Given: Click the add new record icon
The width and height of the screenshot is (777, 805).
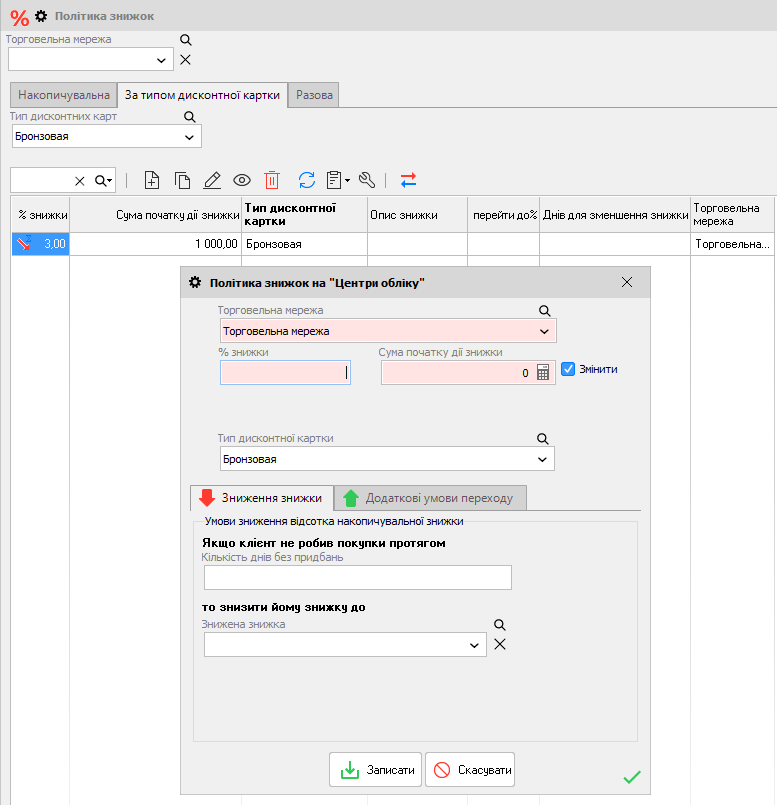Looking at the screenshot, I should [152, 180].
